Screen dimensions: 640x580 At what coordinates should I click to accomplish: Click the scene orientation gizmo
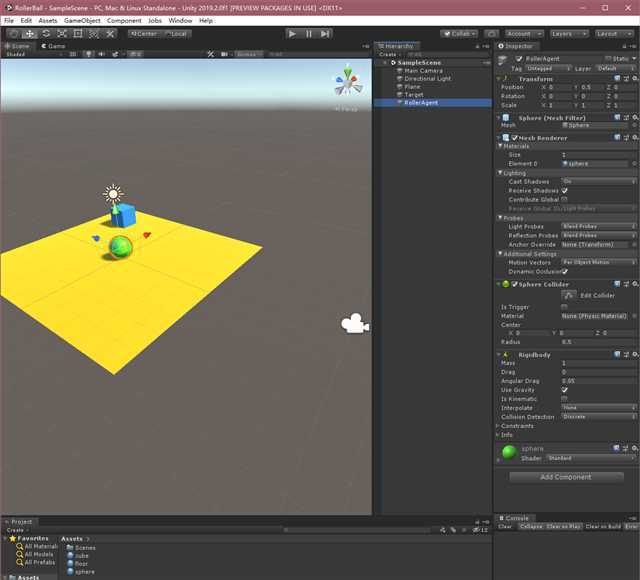pos(347,82)
